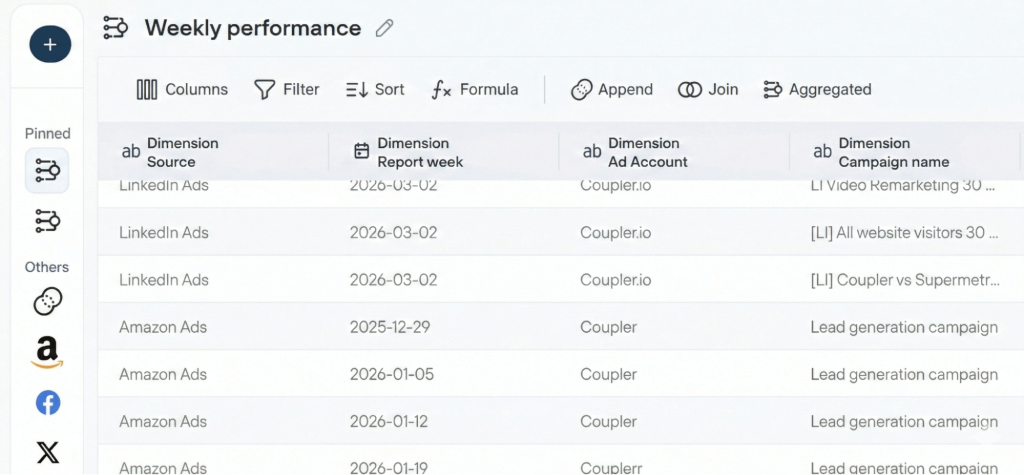1024x475 pixels.
Task: Select the second pinned flow icon
Action: coord(47,221)
